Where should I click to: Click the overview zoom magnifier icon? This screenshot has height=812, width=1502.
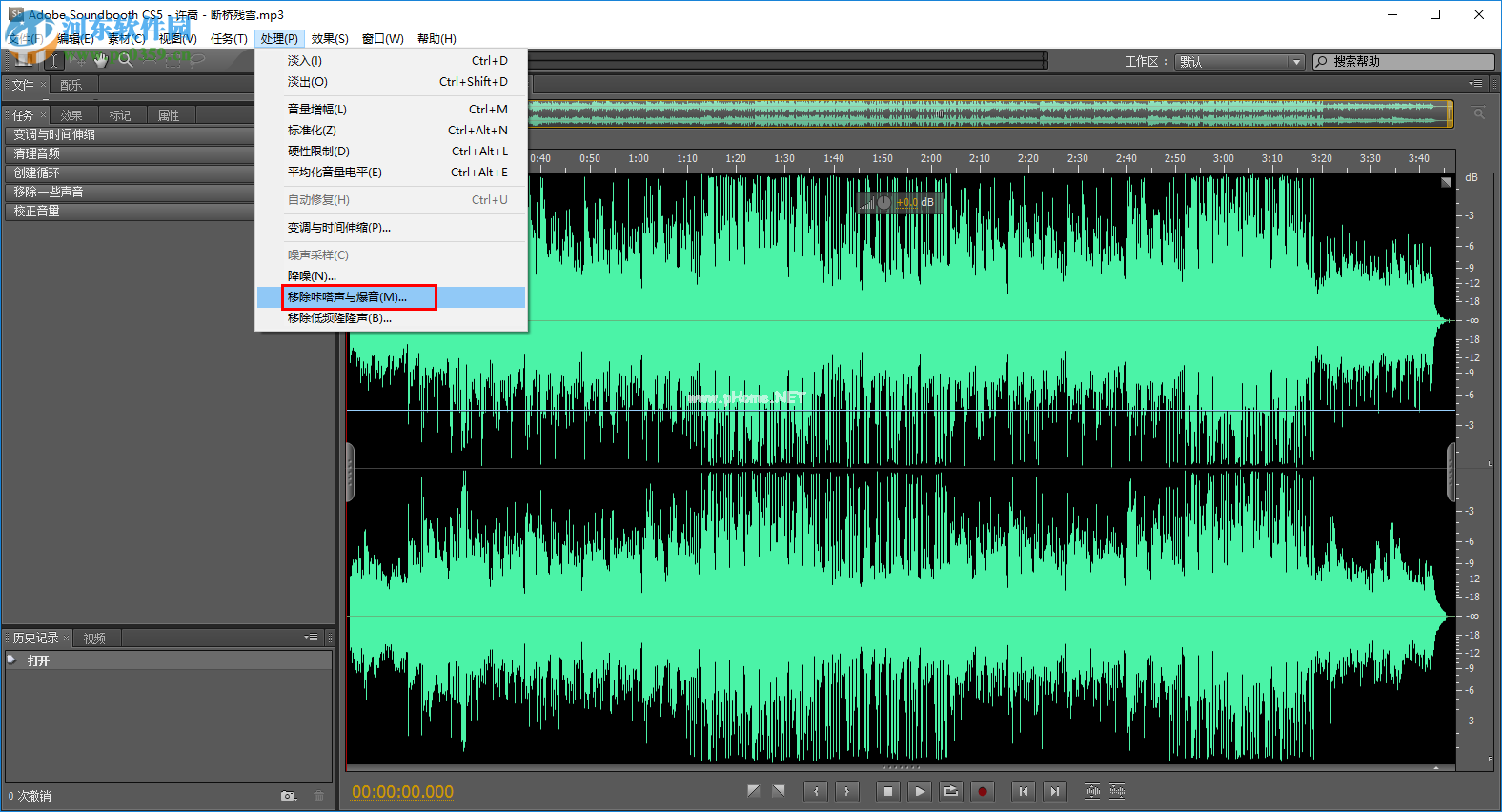tap(1478, 113)
